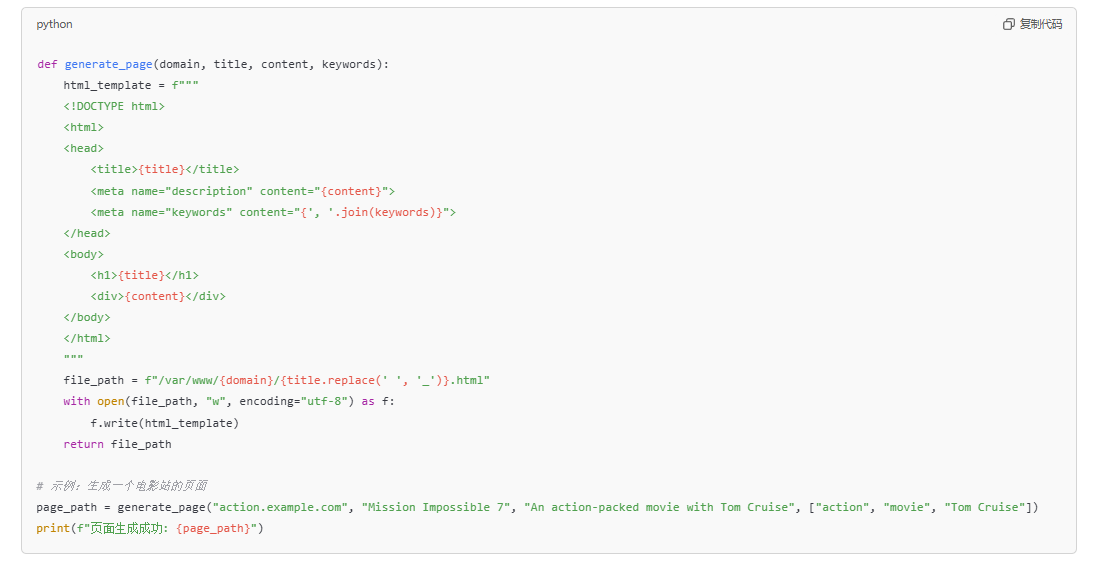Click the {title} placeholder inside title tag
Screen dimensions: 1101x566
pyautogui.click(x=161, y=170)
